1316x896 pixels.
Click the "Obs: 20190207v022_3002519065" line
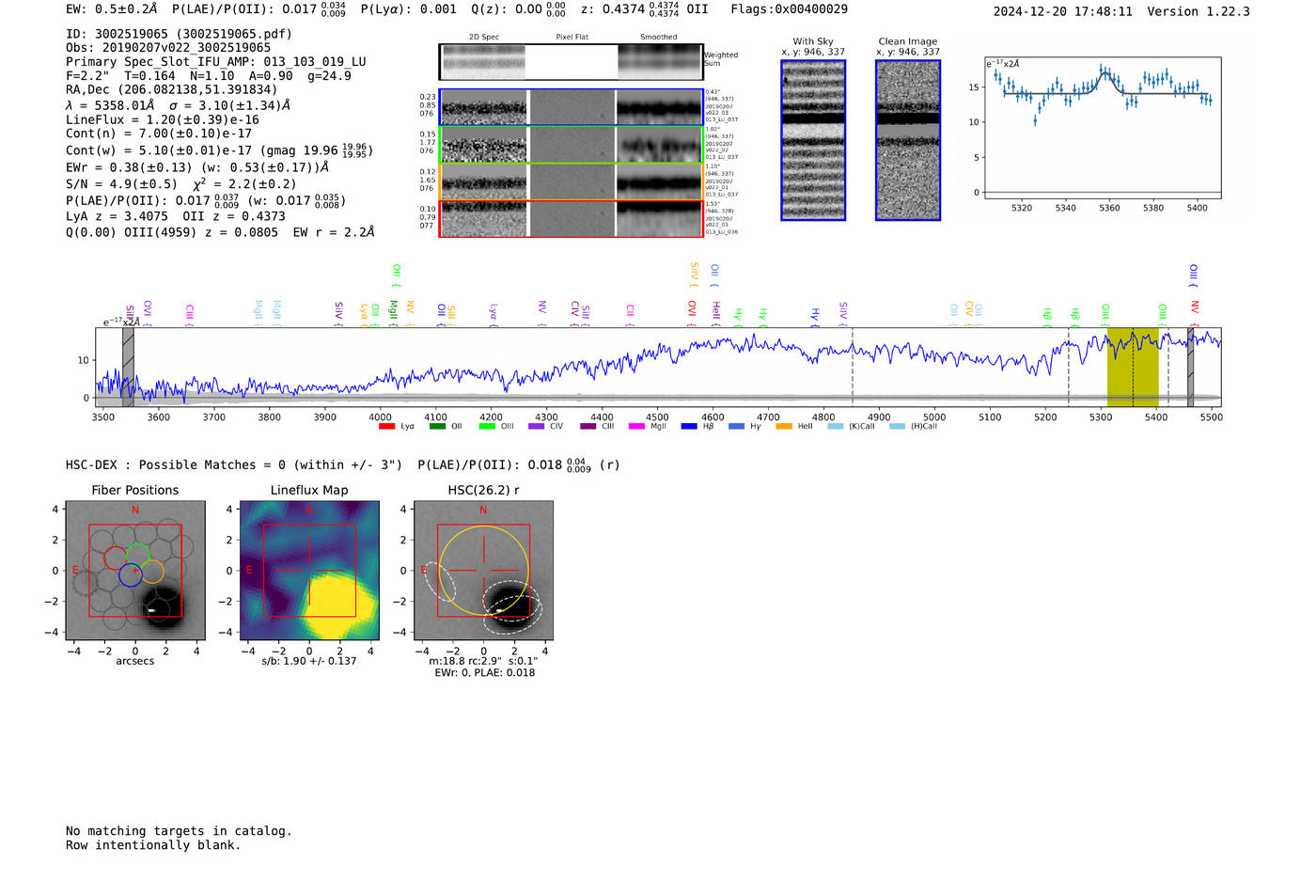[168, 48]
